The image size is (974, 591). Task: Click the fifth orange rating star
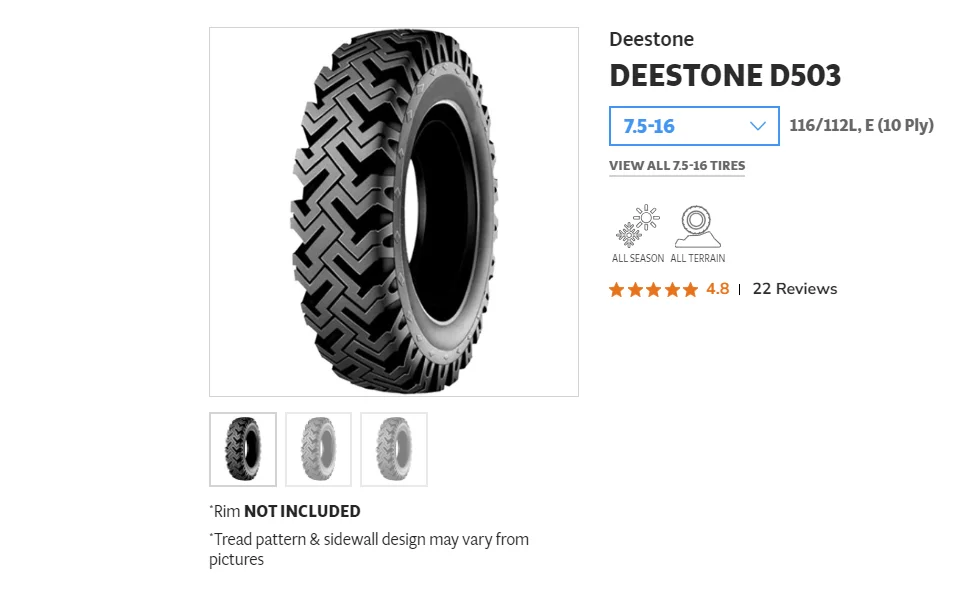click(x=690, y=290)
